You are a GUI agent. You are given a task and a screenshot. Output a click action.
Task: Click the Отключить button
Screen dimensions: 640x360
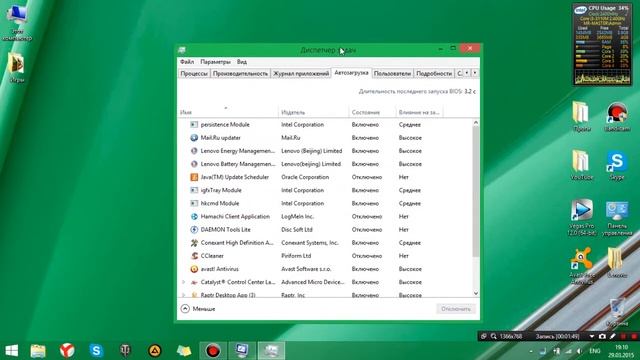point(456,309)
